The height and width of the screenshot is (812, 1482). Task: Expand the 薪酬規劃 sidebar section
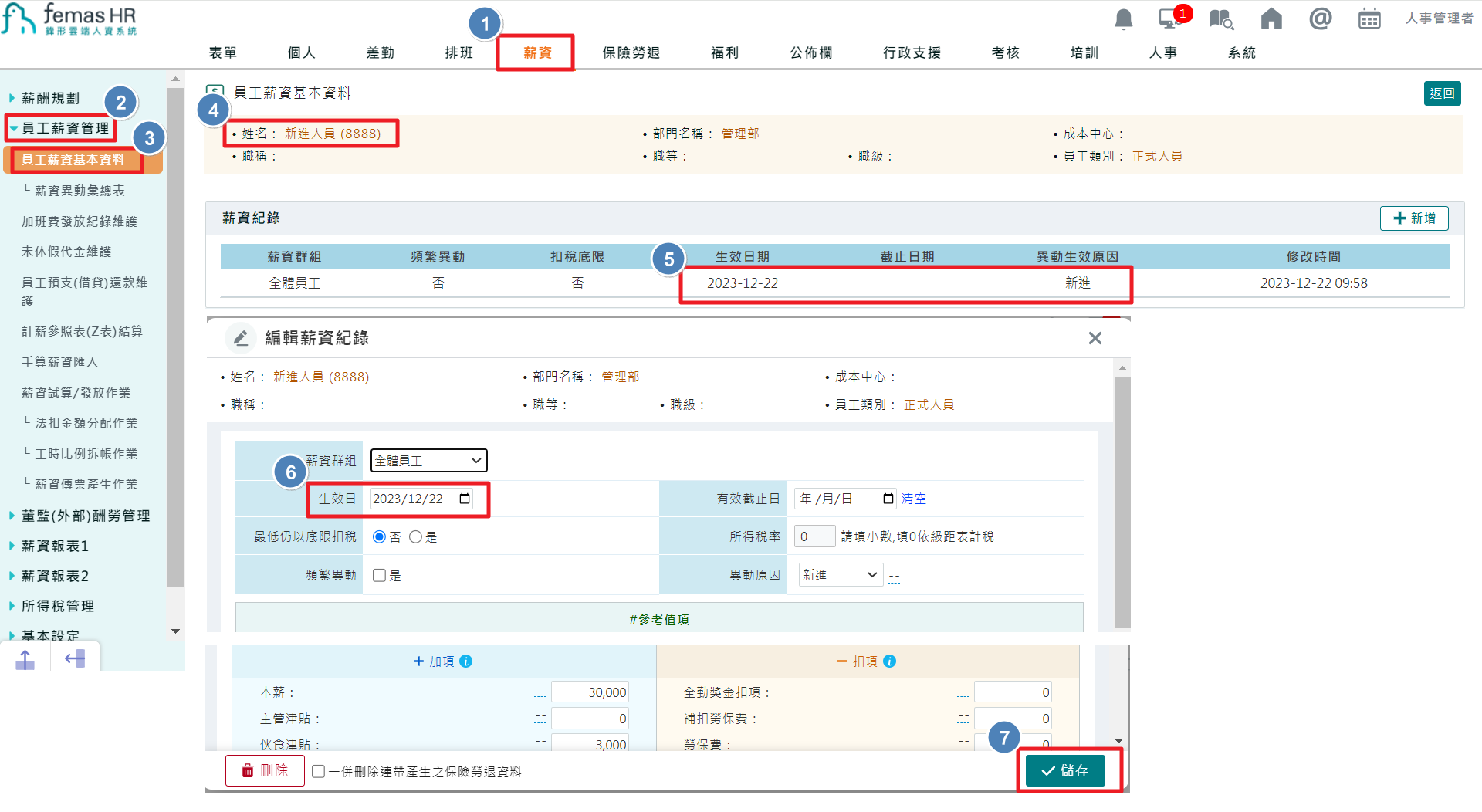[48, 97]
